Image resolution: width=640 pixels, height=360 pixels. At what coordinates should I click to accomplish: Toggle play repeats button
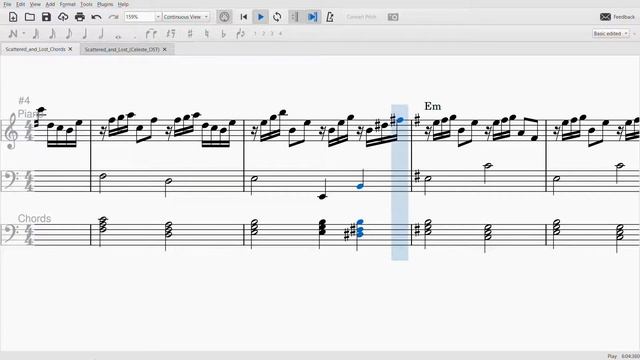coord(295,17)
